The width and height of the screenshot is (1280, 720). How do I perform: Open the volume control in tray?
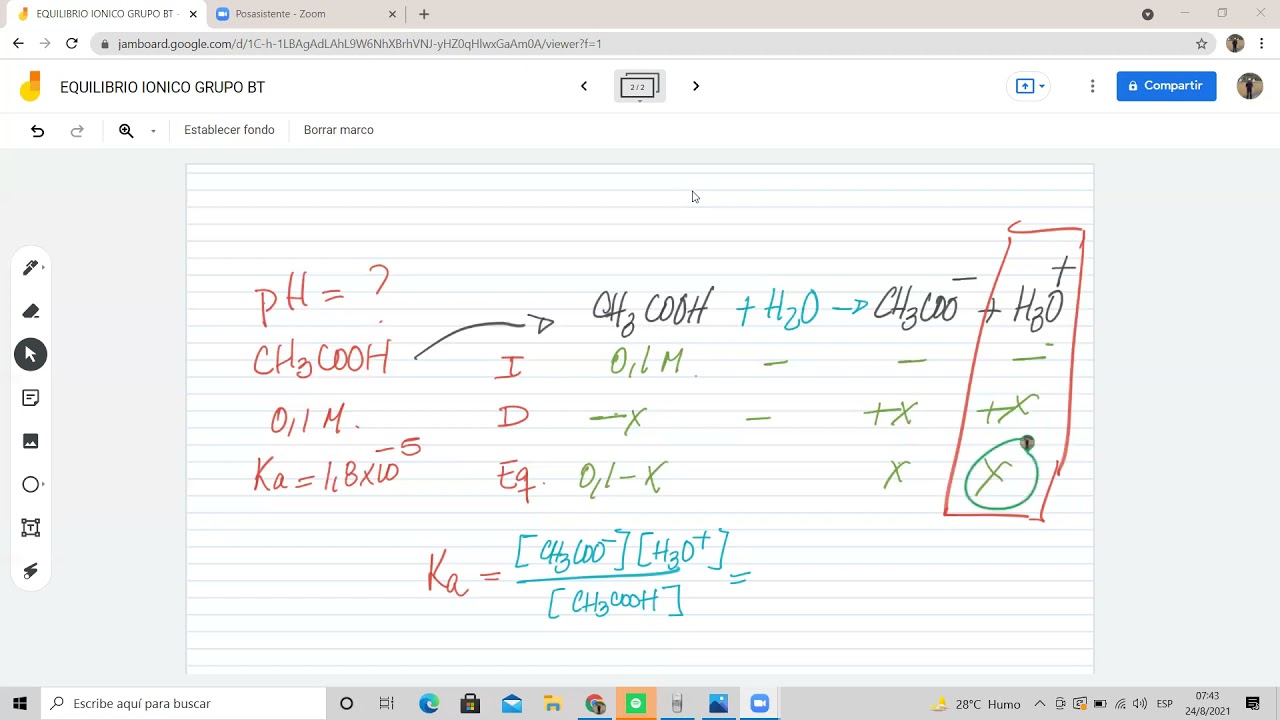click(1140, 704)
